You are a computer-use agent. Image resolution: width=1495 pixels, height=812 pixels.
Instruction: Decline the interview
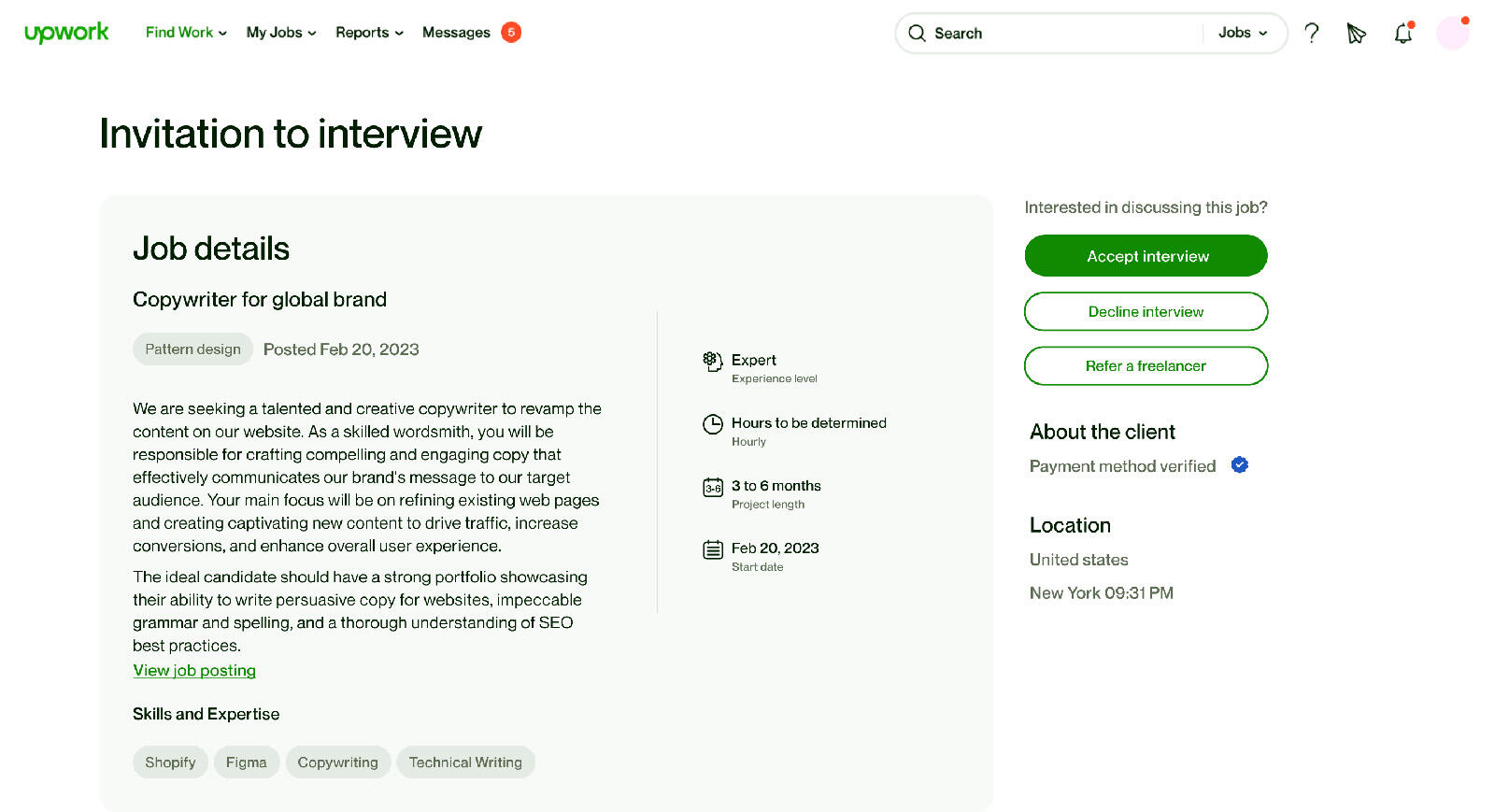1146,311
